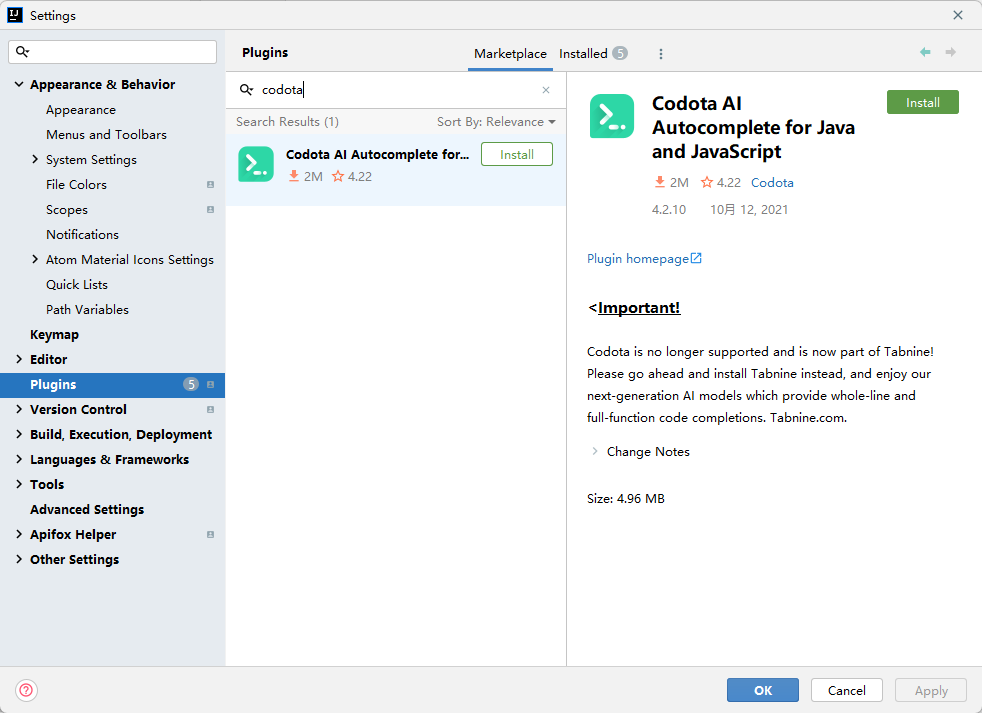
Task: Expand the Other Settings section
Action: click(19, 559)
